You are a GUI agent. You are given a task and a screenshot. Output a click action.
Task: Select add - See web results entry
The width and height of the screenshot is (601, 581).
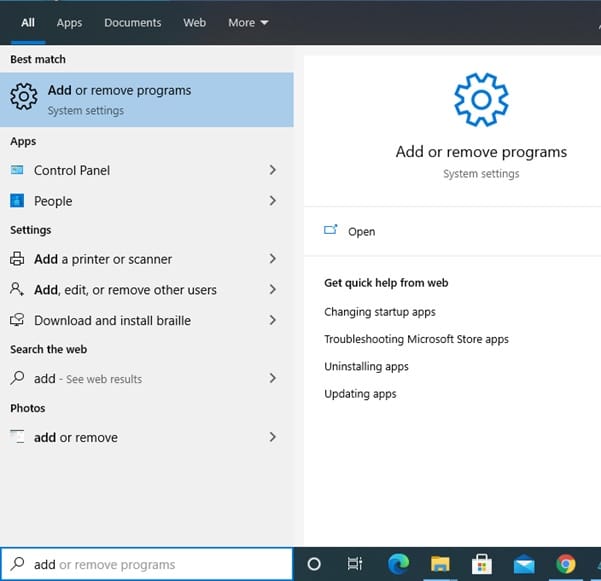click(146, 378)
